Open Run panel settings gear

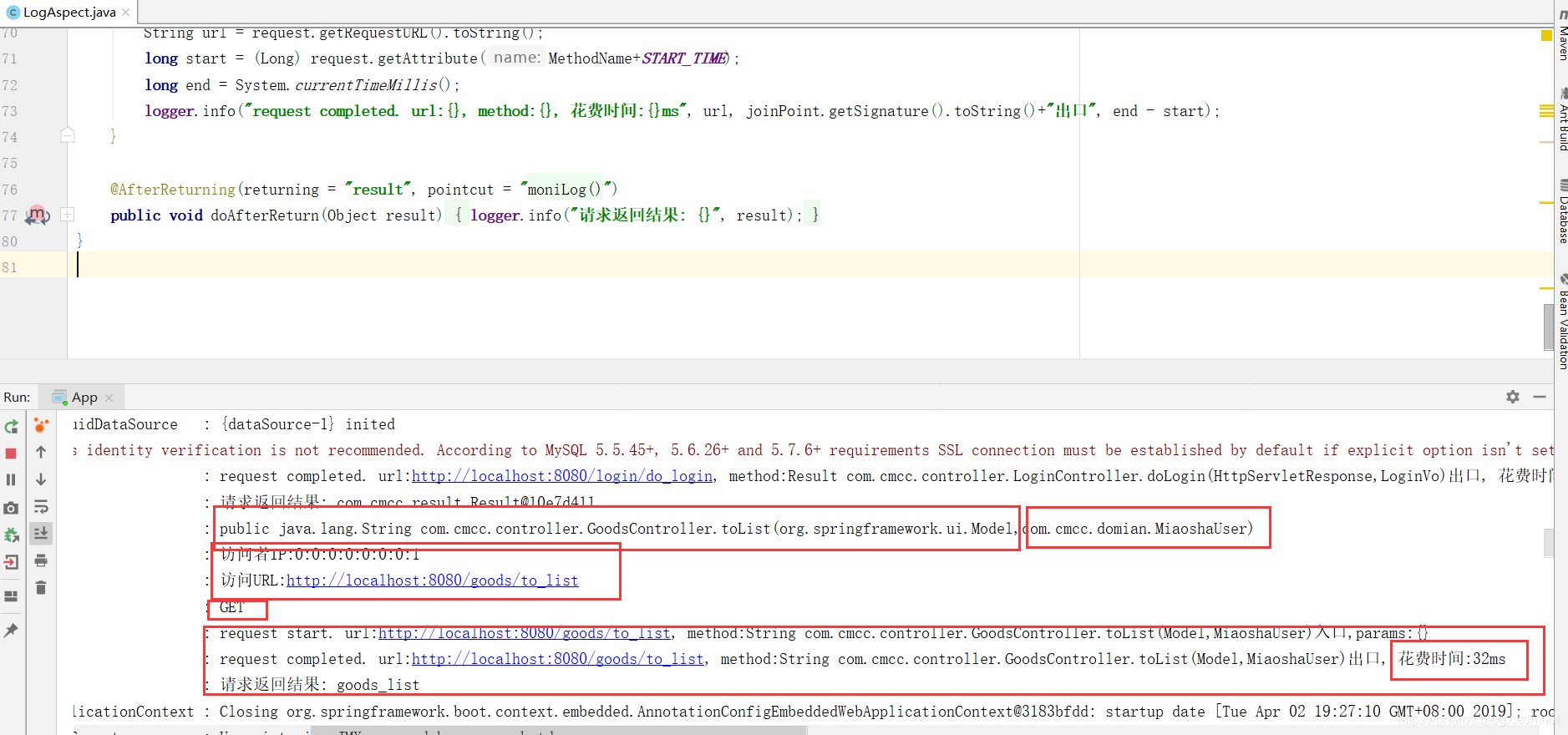click(1513, 397)
